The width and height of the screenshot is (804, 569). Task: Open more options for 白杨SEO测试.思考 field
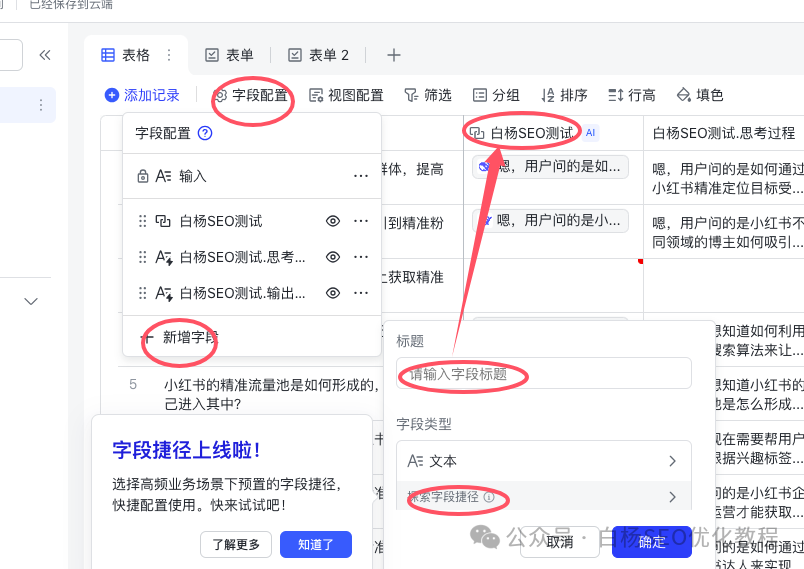pyautogui.click(x=361, y=257)
